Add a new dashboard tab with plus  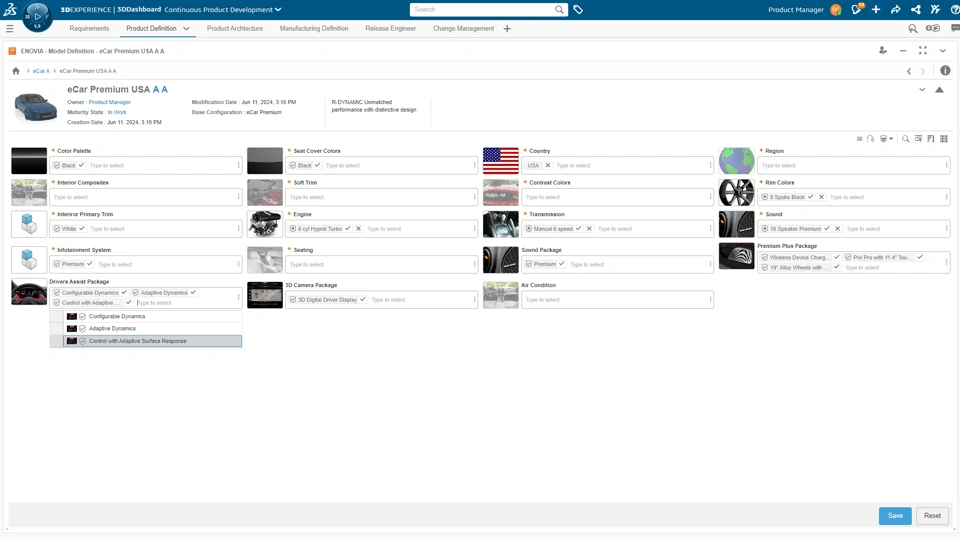coord(507,29)
